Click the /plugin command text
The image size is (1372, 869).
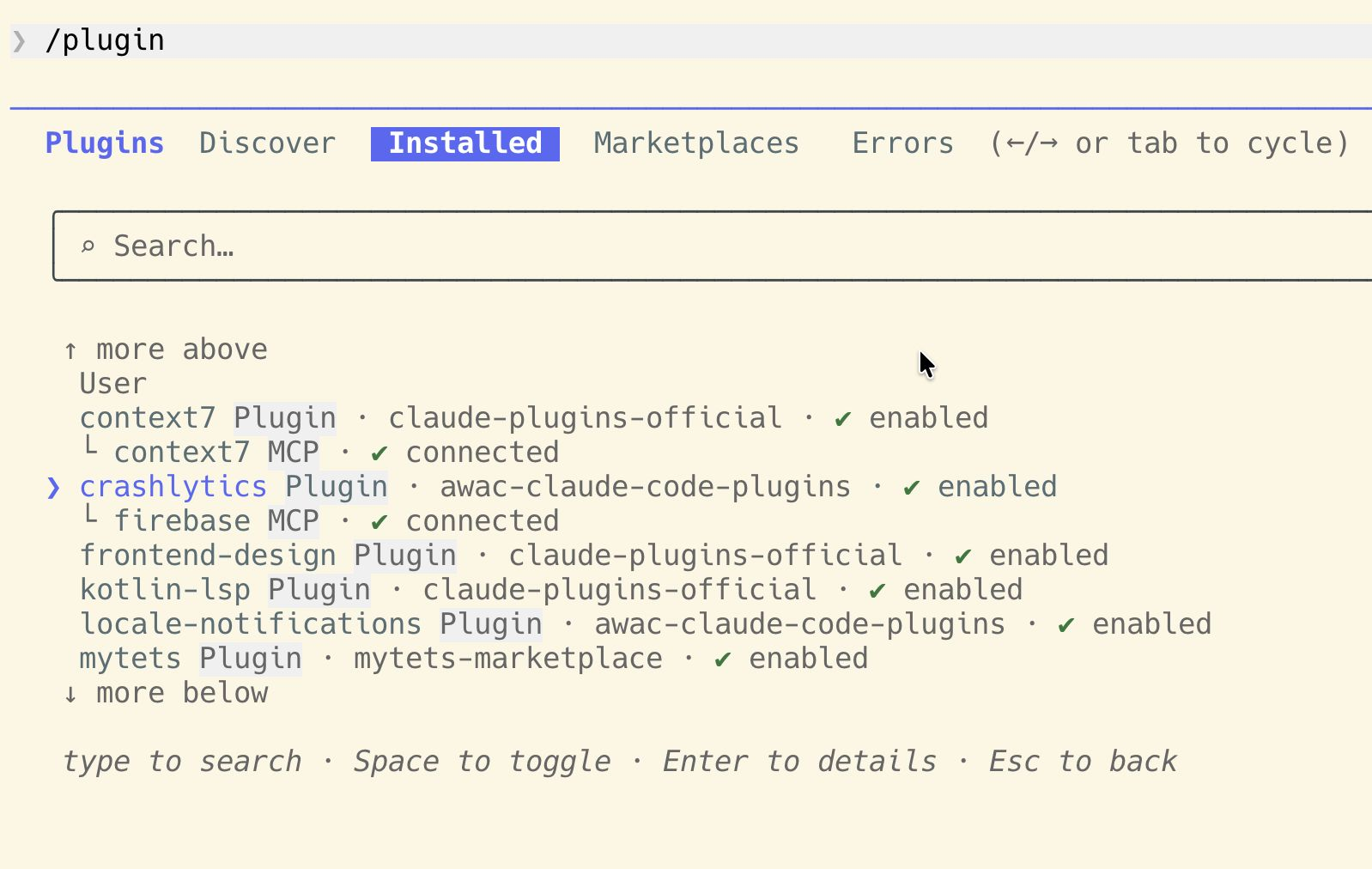[x=105, y=40]
